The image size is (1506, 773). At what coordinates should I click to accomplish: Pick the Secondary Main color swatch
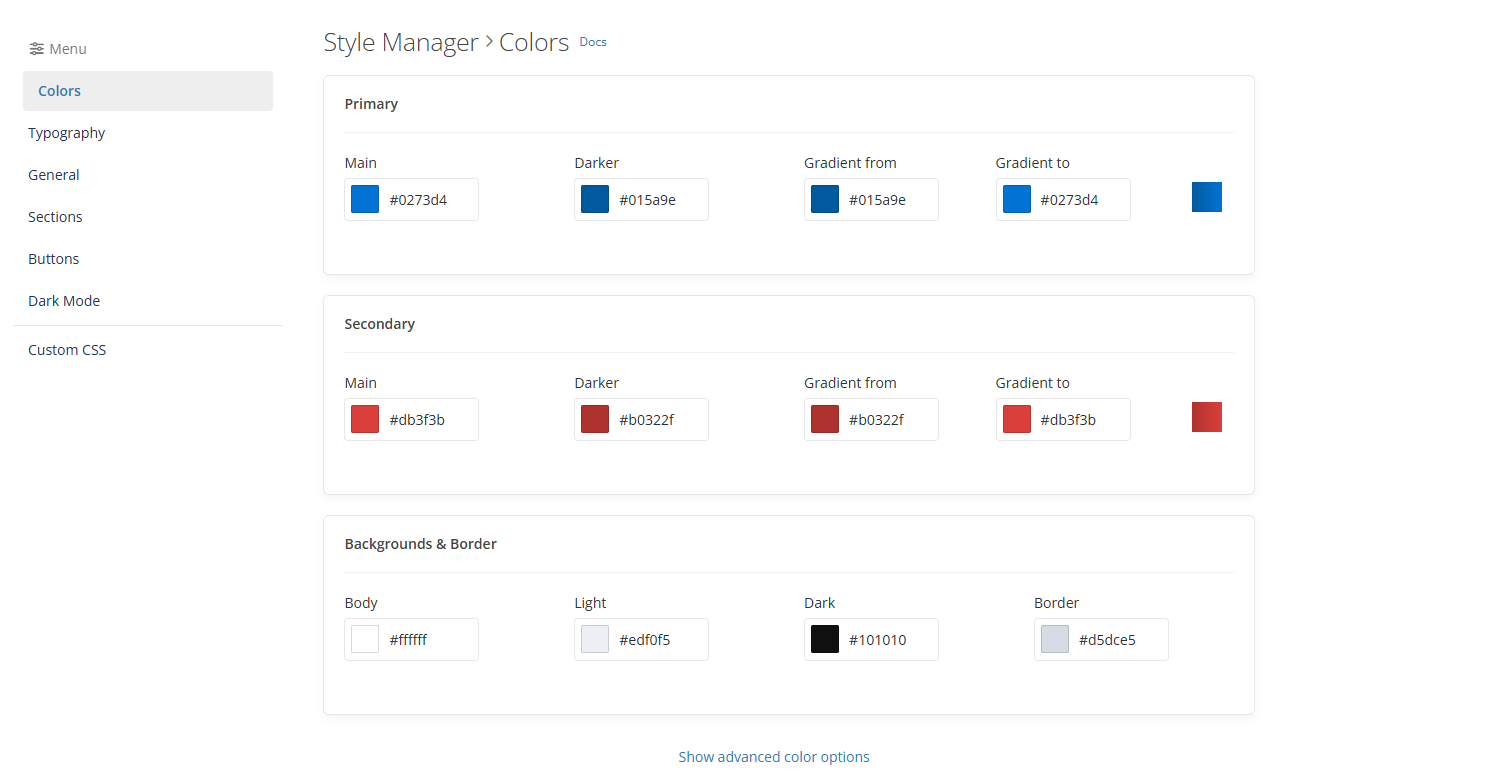(x=365, y=419)
